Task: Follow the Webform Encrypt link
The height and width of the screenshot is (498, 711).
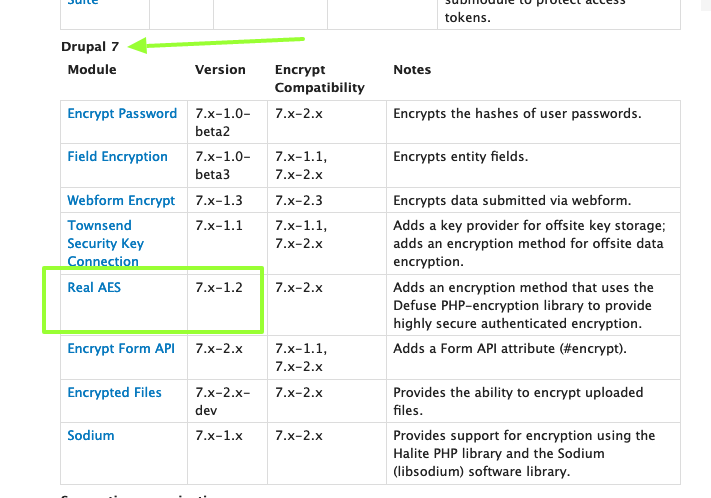Action: (121, 200)
